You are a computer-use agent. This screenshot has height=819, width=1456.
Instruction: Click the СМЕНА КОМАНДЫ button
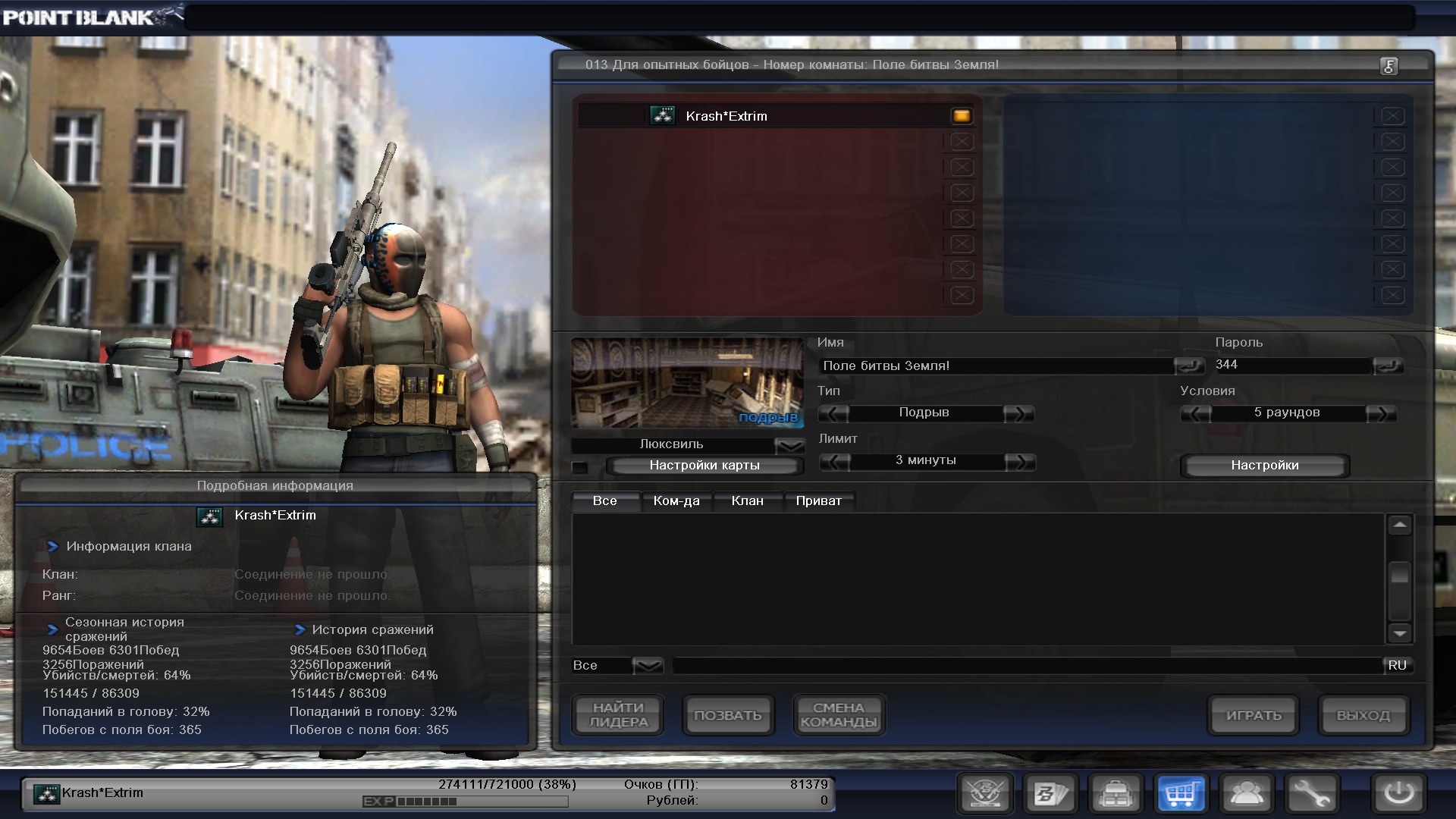(x=838, y=715)
